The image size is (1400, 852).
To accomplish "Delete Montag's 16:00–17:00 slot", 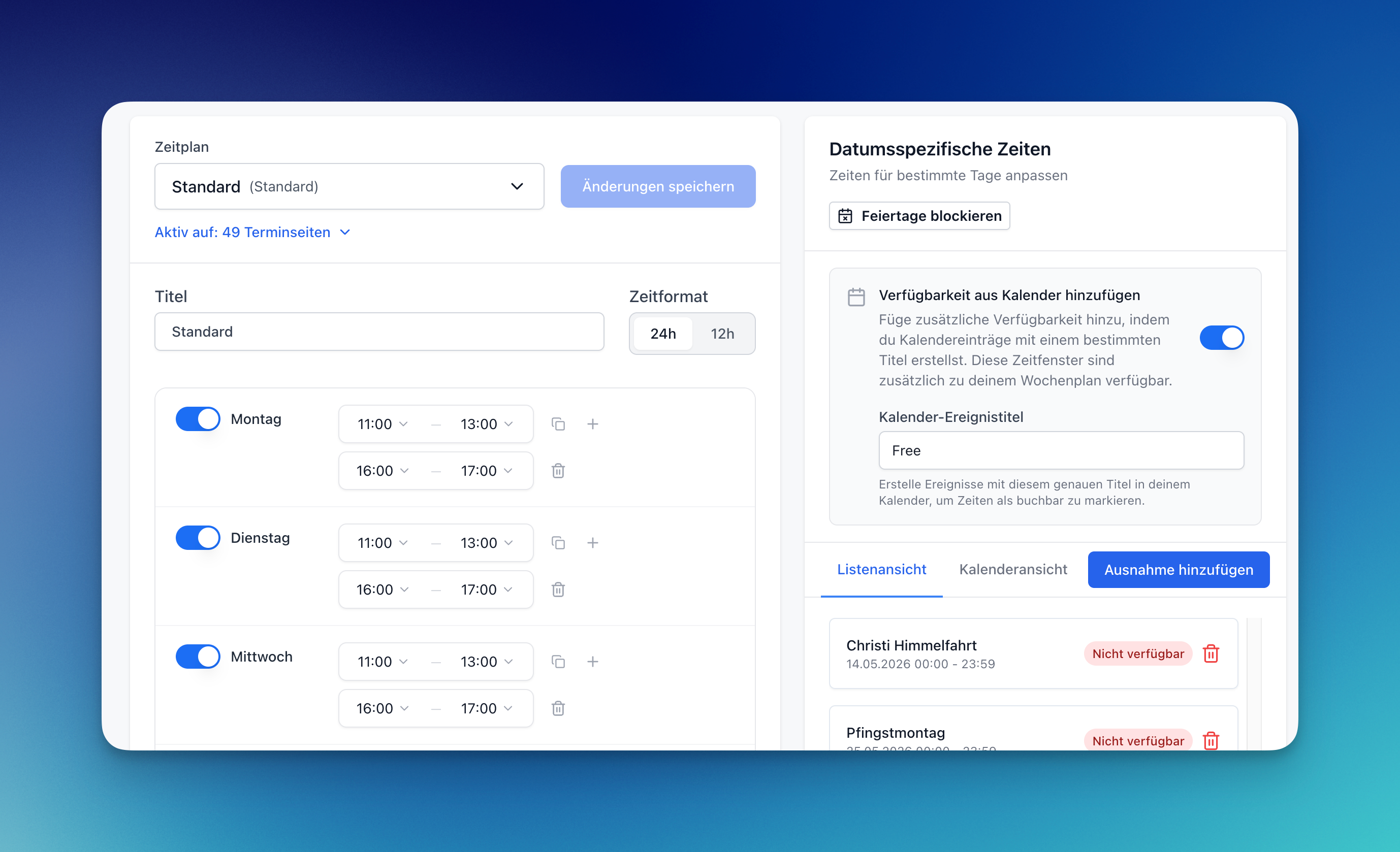I will (558, 470).
